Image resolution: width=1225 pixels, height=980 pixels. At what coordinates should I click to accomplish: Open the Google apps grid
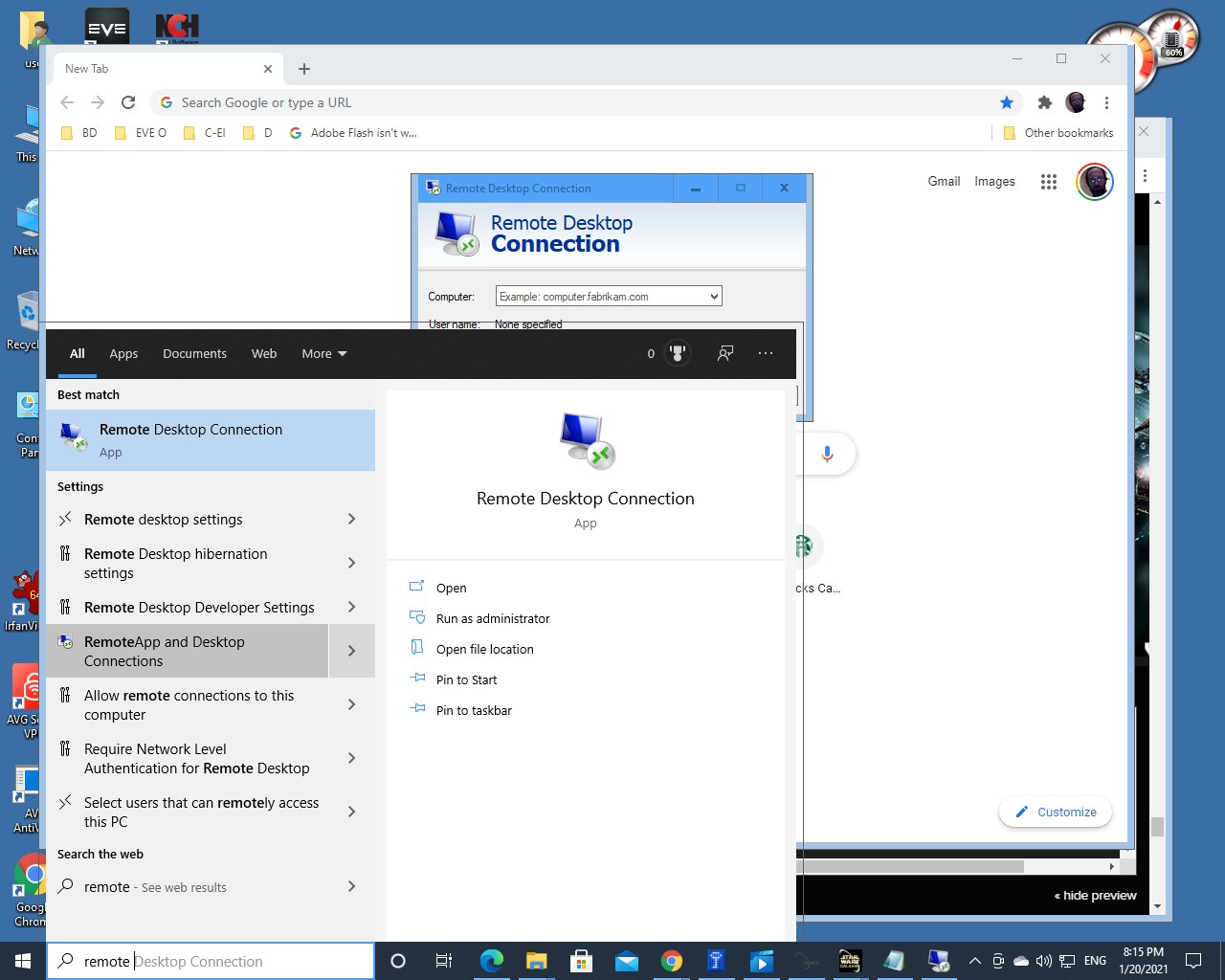1049,182
